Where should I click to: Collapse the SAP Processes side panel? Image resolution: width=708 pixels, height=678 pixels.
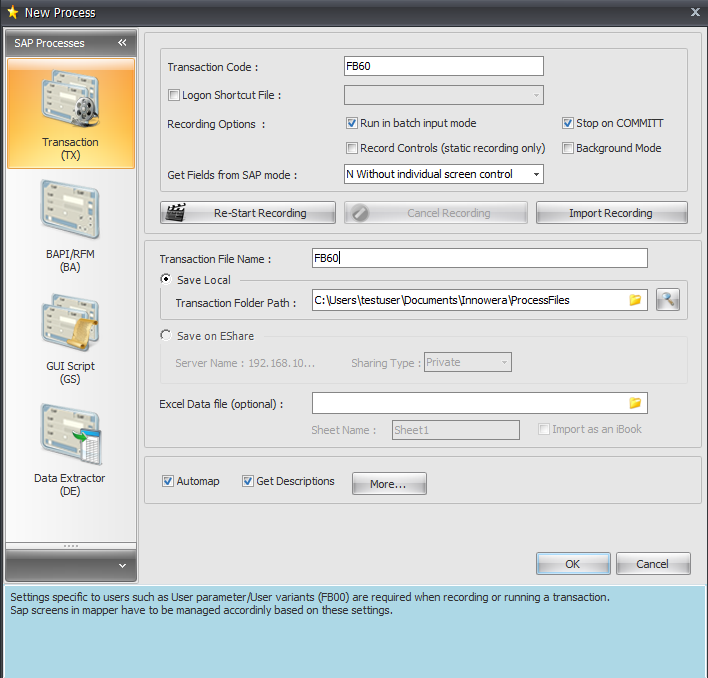click(122, 43)
